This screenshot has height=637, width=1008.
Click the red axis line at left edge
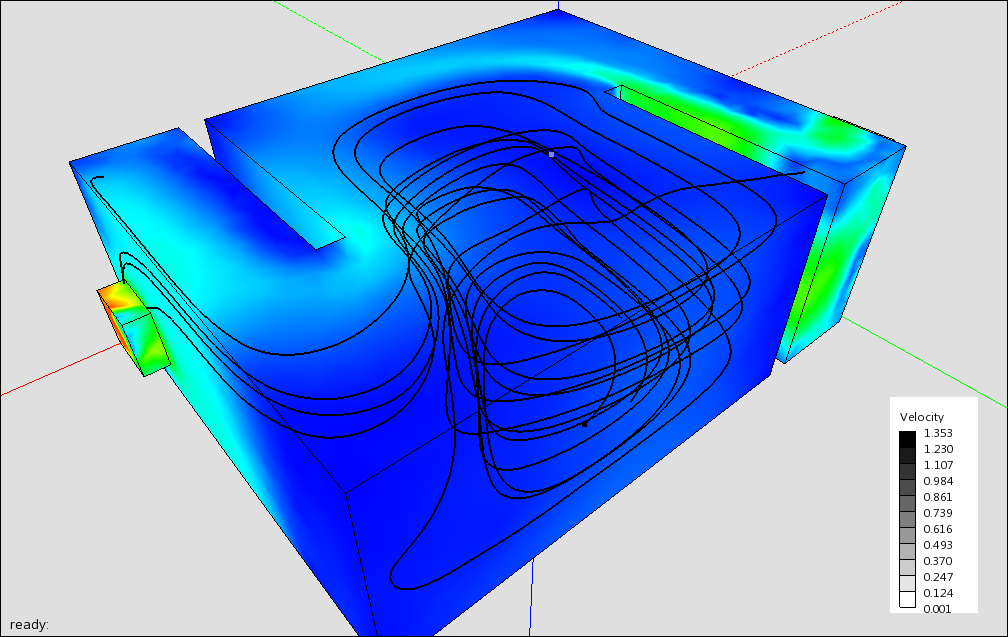click(50, 372)
